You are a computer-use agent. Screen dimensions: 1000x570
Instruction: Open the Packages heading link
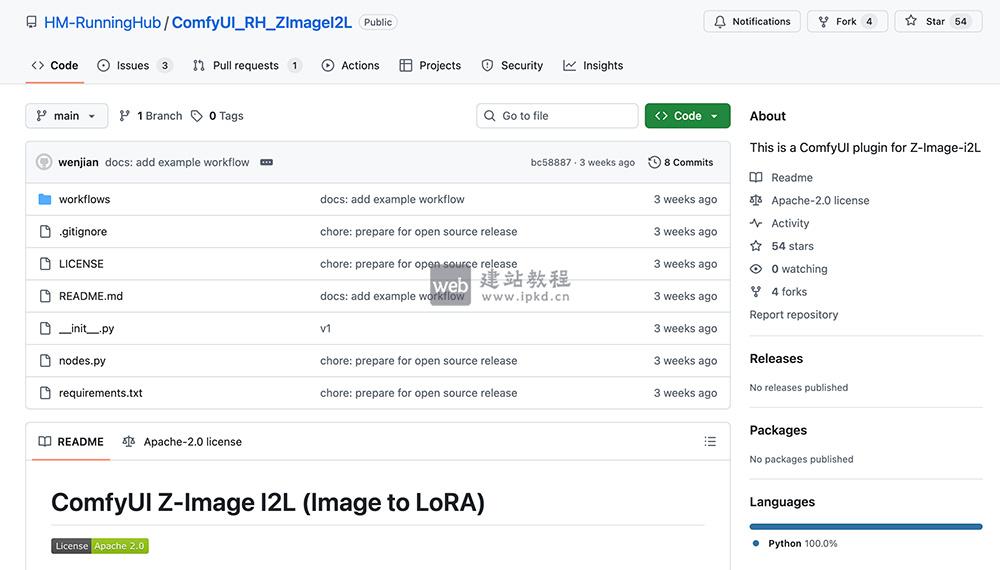[x=778, y=430]
